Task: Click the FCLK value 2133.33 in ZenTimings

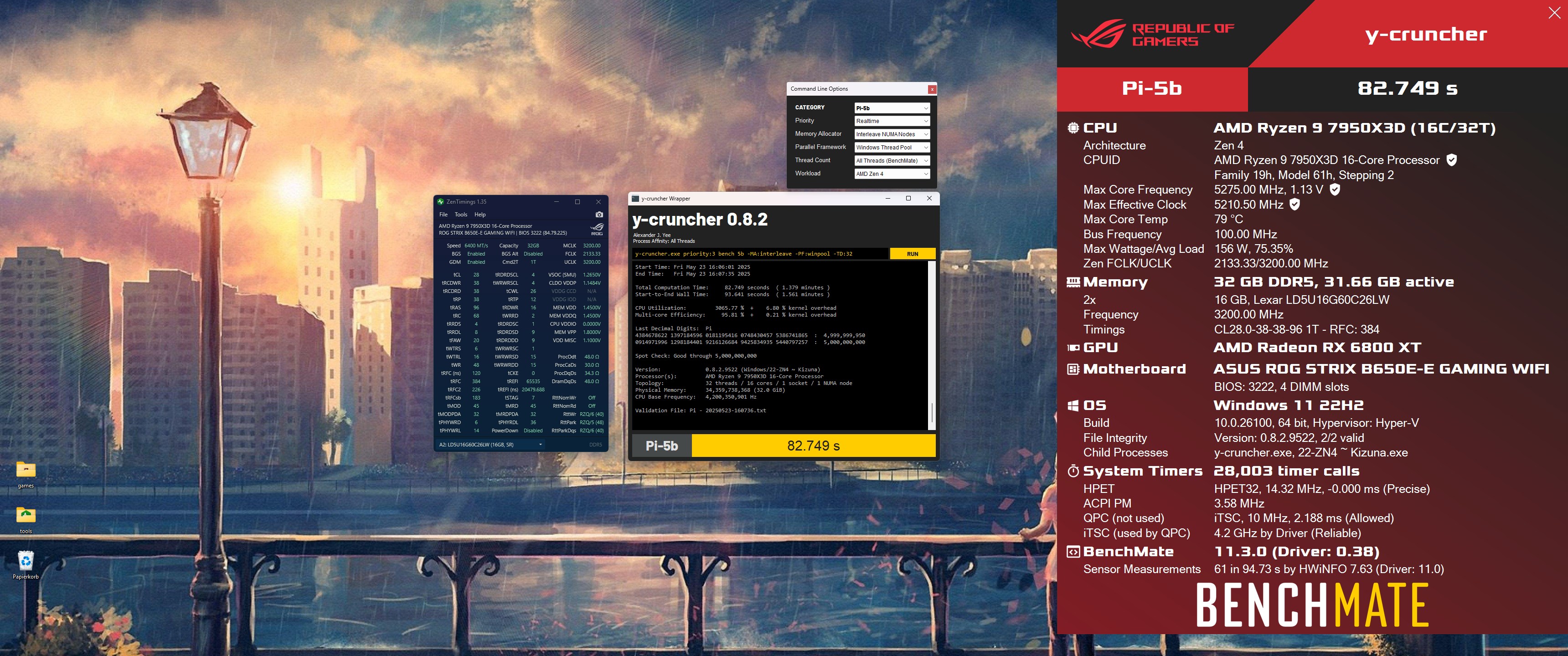Action: 592,254
